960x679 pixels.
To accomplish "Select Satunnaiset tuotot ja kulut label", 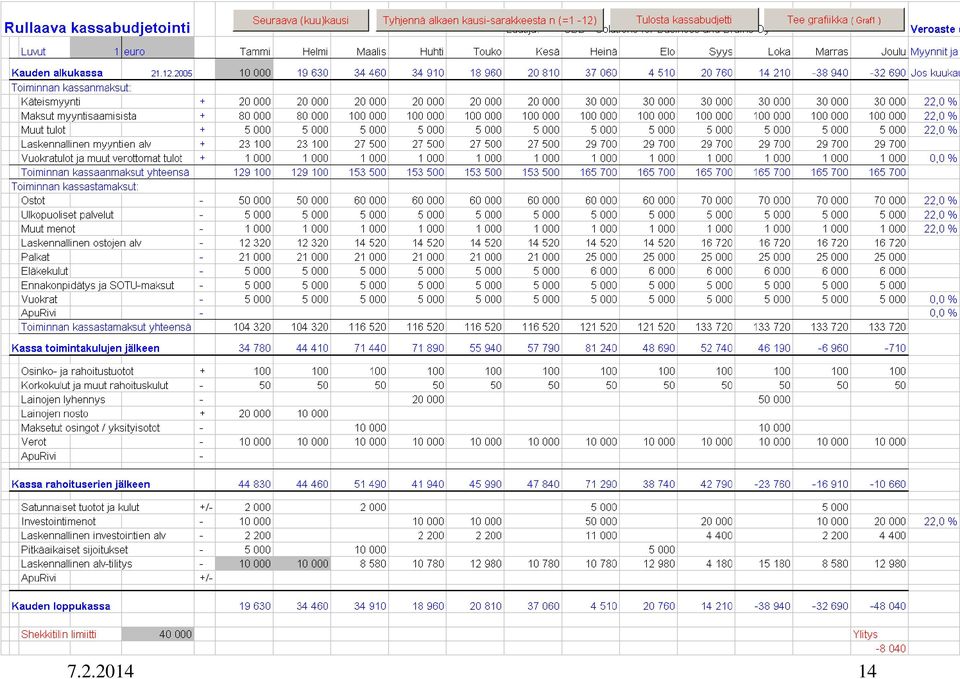I will 80,507.
